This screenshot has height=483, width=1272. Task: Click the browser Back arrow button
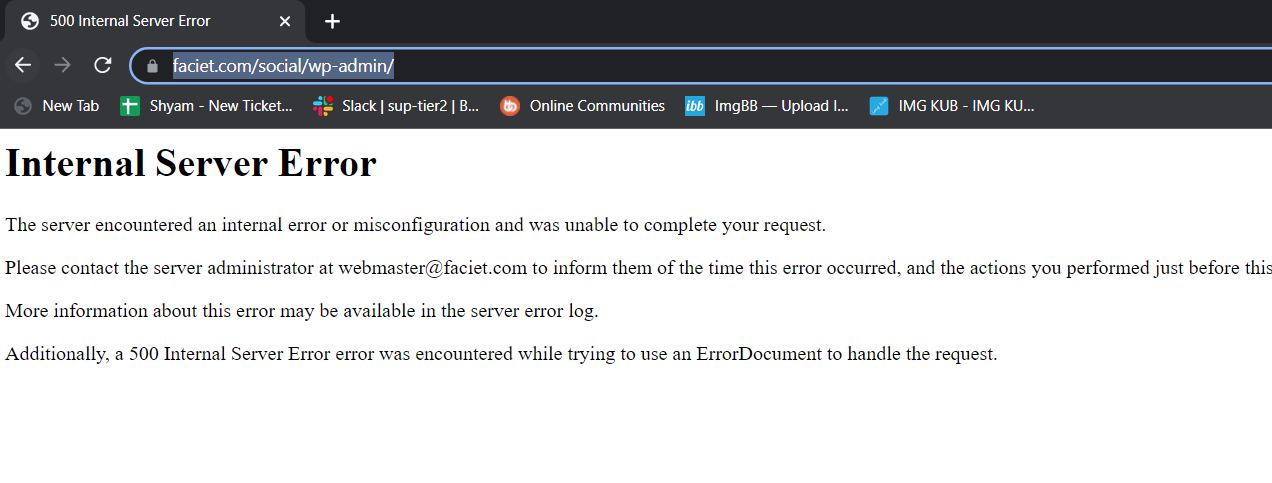[x=23, y=65]
